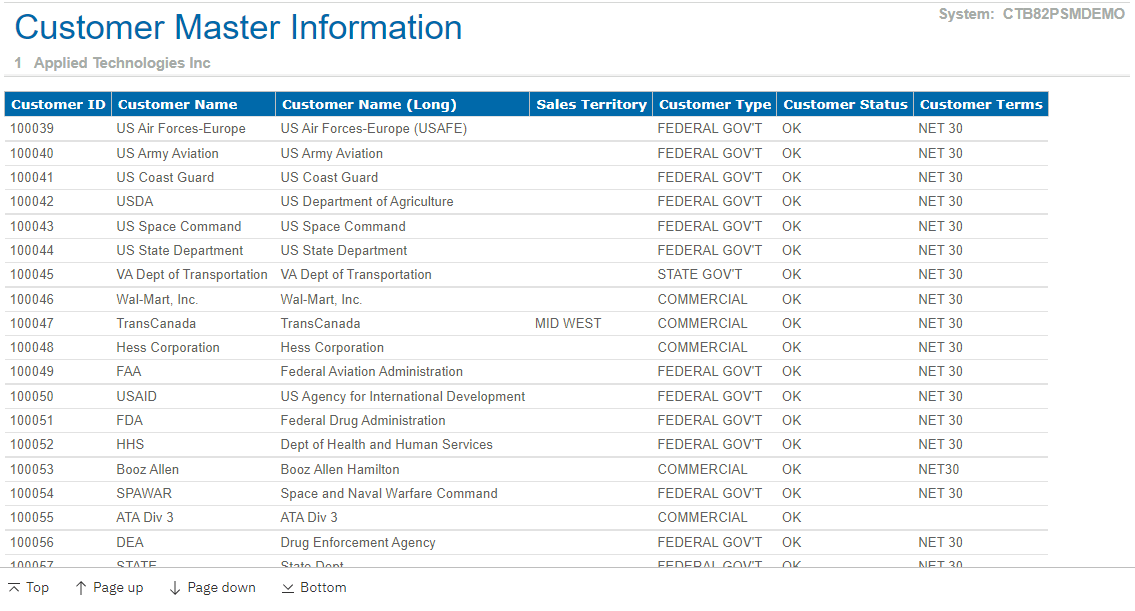This screenshot has width=1135, height=611.
Task: Click the STATE GOV'T customer type cell
Action: tap(700, 274)
